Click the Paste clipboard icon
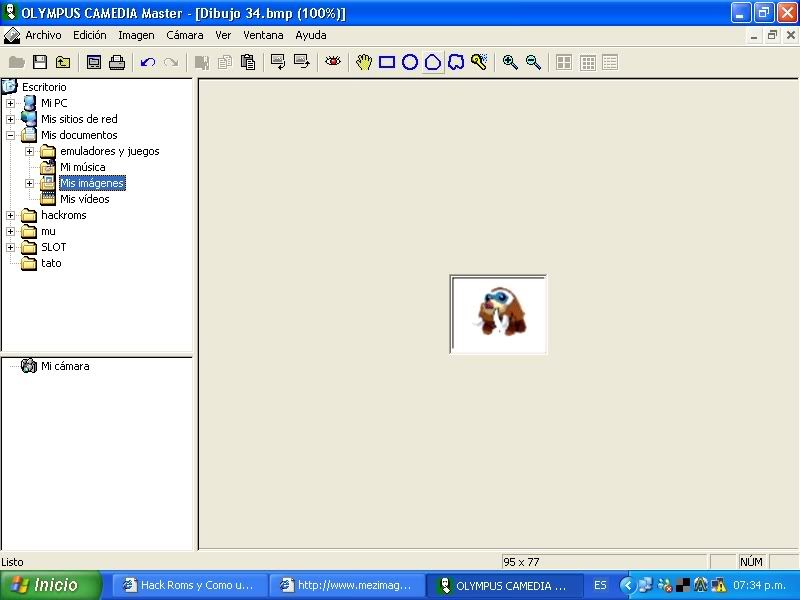This screenshot has width=800, height=600. pyautogui.click(x=248, y=62)
